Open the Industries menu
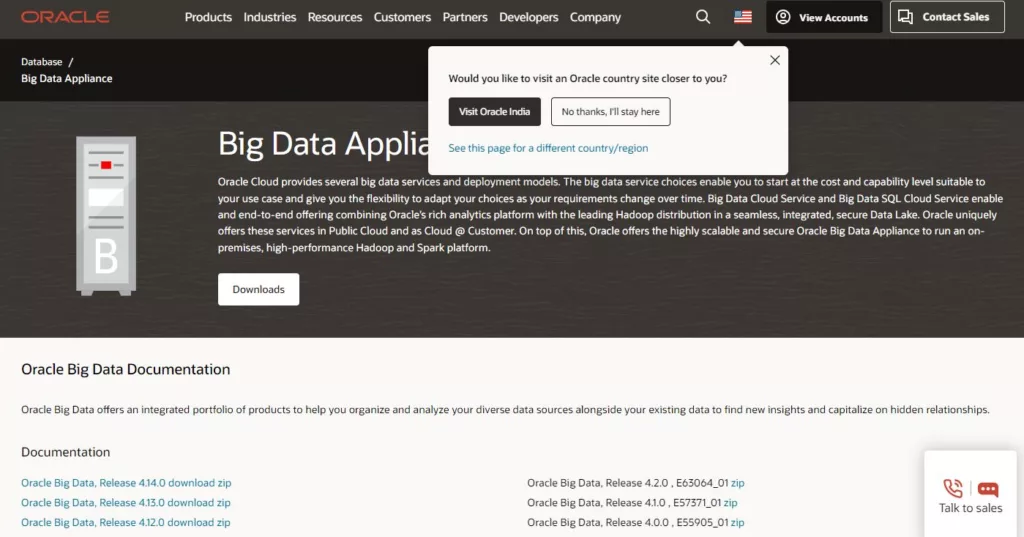1024x537 pixels. (x=270, y=17)
